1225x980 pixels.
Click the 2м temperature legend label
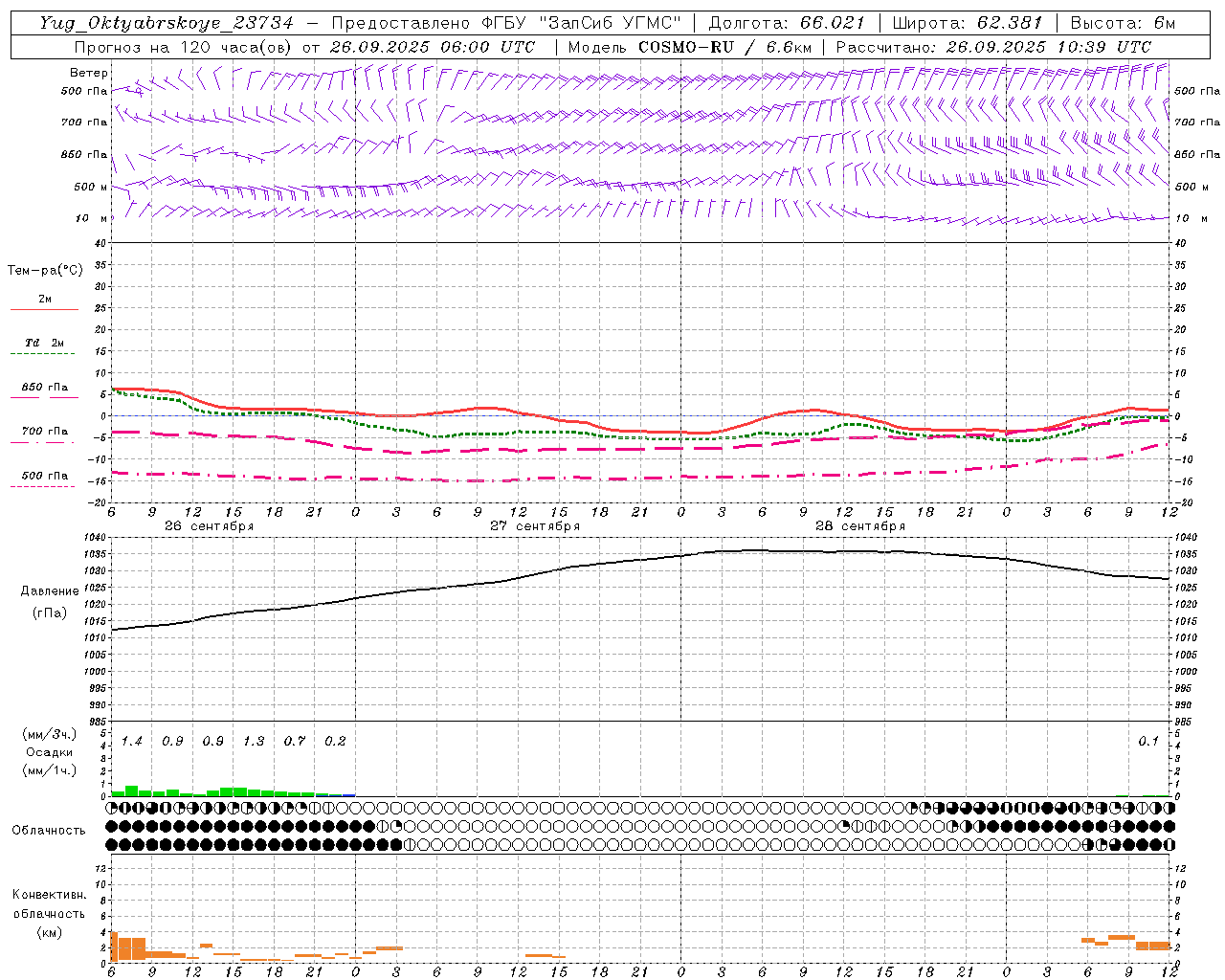click(x=45, y=299)
